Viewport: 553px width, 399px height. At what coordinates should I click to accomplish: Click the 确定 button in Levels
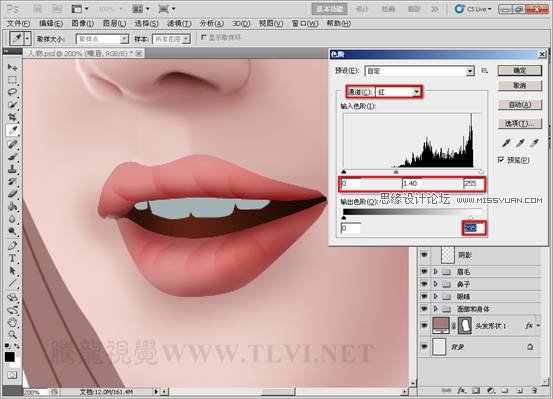519,71
